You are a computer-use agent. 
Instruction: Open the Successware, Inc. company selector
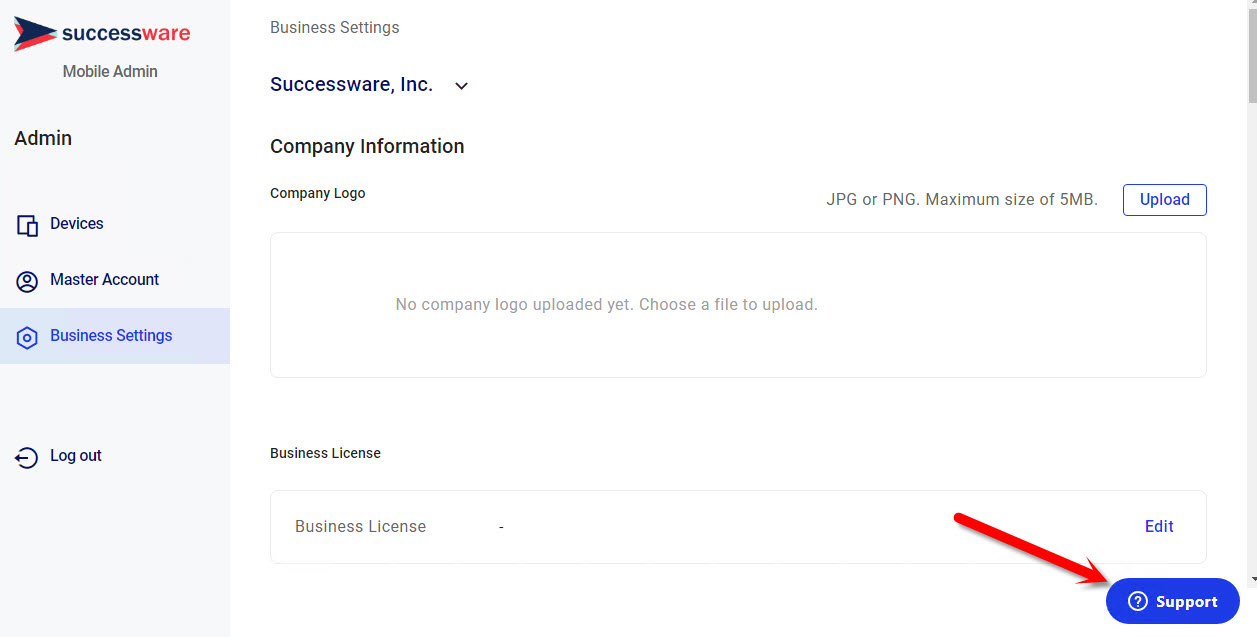[351, 85]
